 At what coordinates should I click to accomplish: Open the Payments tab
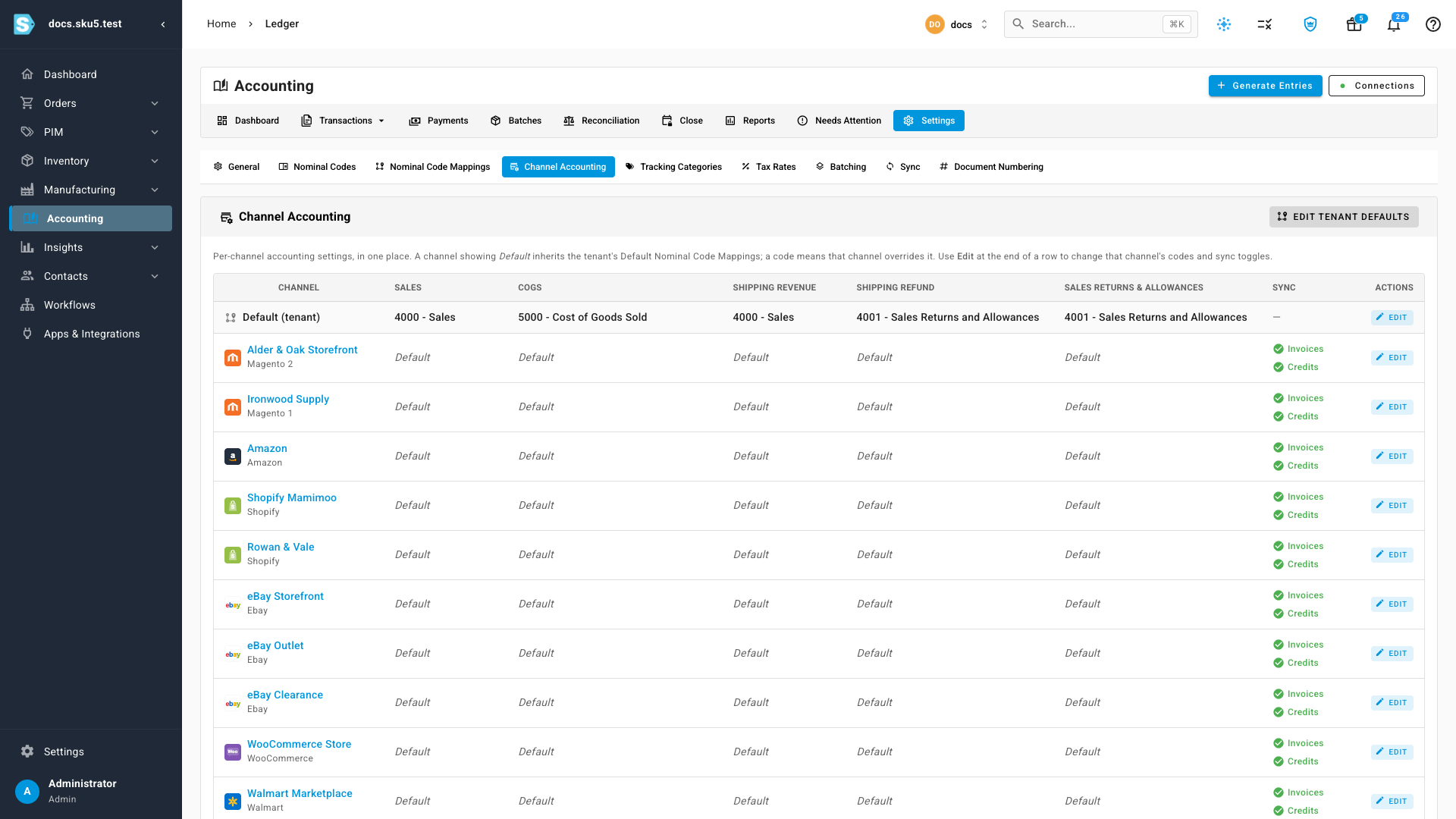438,121
